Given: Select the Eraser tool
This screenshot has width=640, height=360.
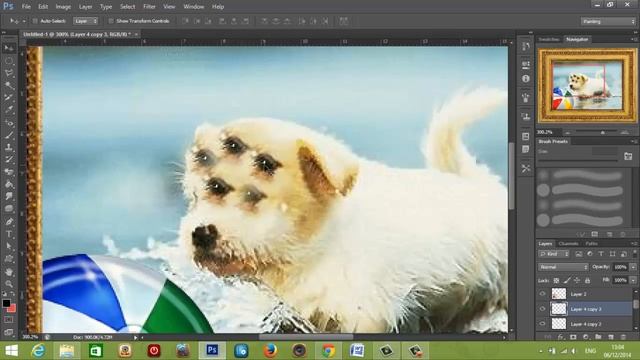Looking at the screenshot, I should pos(9,172).
